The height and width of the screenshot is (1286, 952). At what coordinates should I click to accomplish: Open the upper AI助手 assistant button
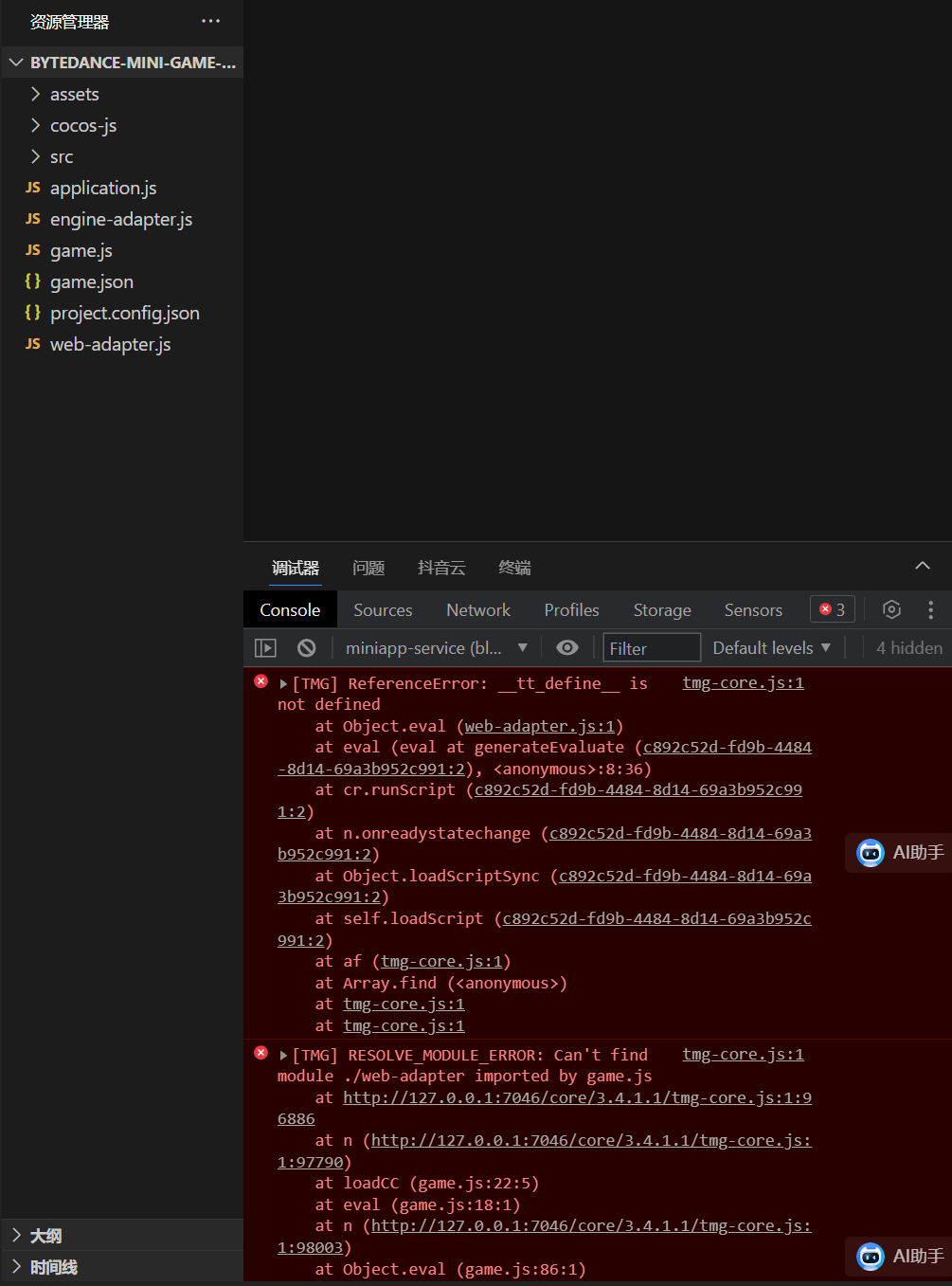coord(899,852)
